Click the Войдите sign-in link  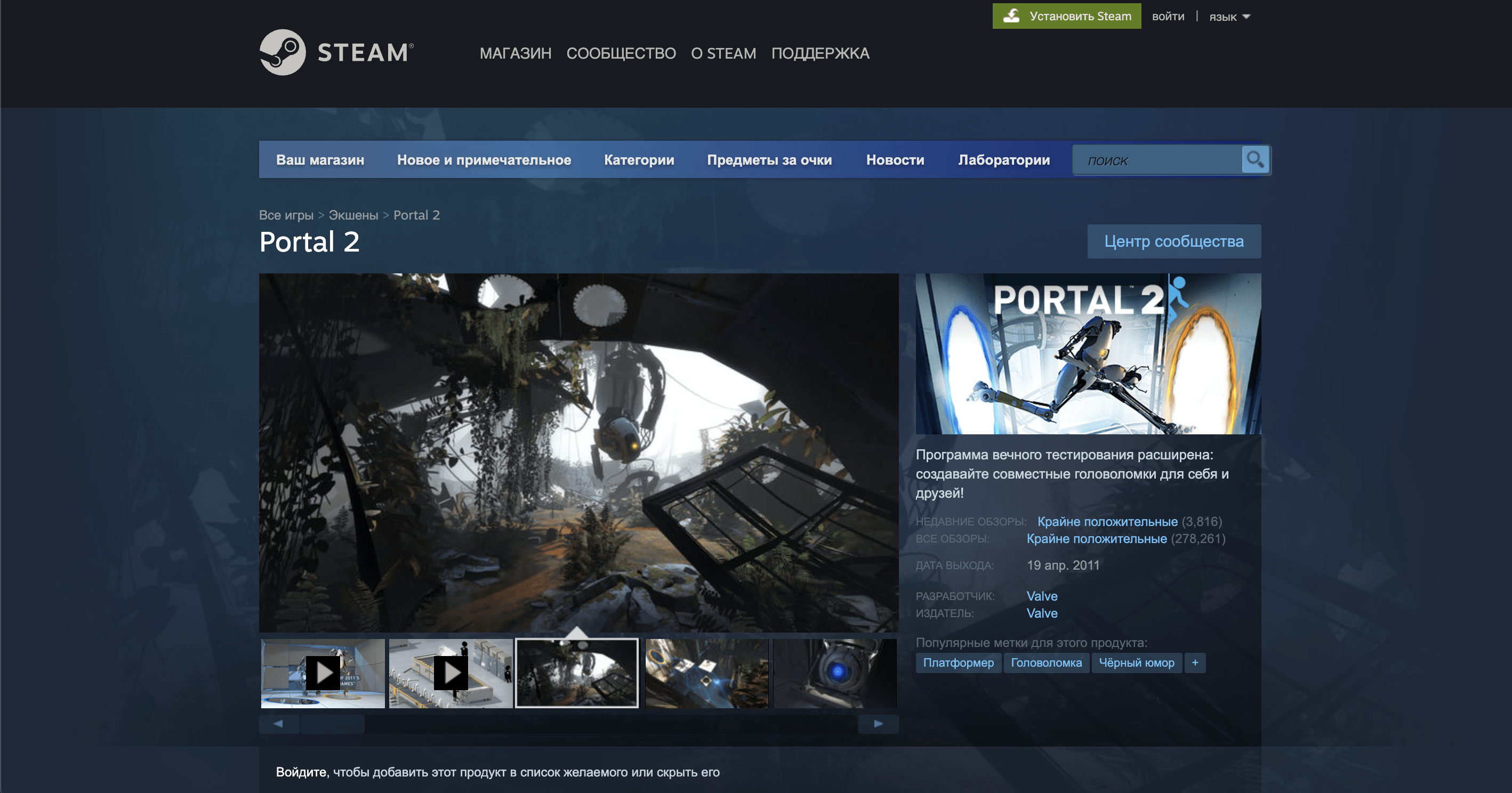(301, 772)
